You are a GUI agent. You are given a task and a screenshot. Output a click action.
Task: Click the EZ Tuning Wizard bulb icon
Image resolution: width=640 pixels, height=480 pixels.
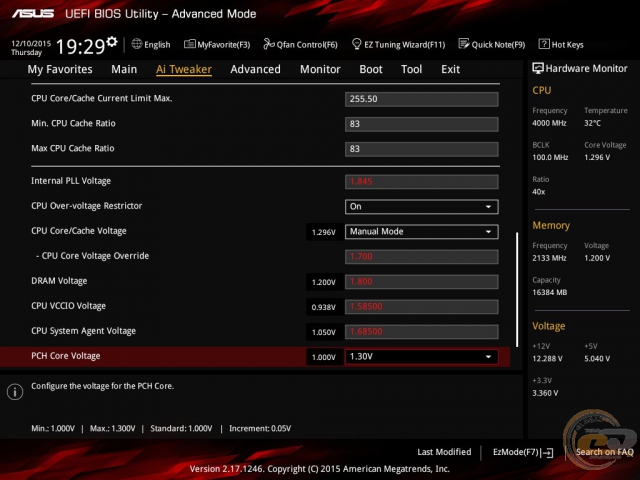point(356,44)
